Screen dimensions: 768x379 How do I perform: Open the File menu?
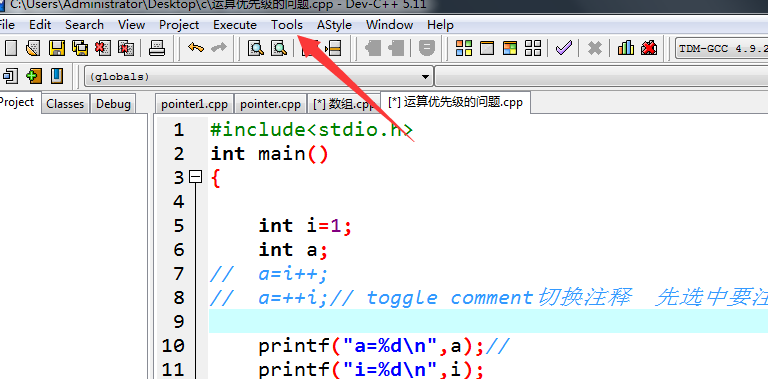(7, 24)
